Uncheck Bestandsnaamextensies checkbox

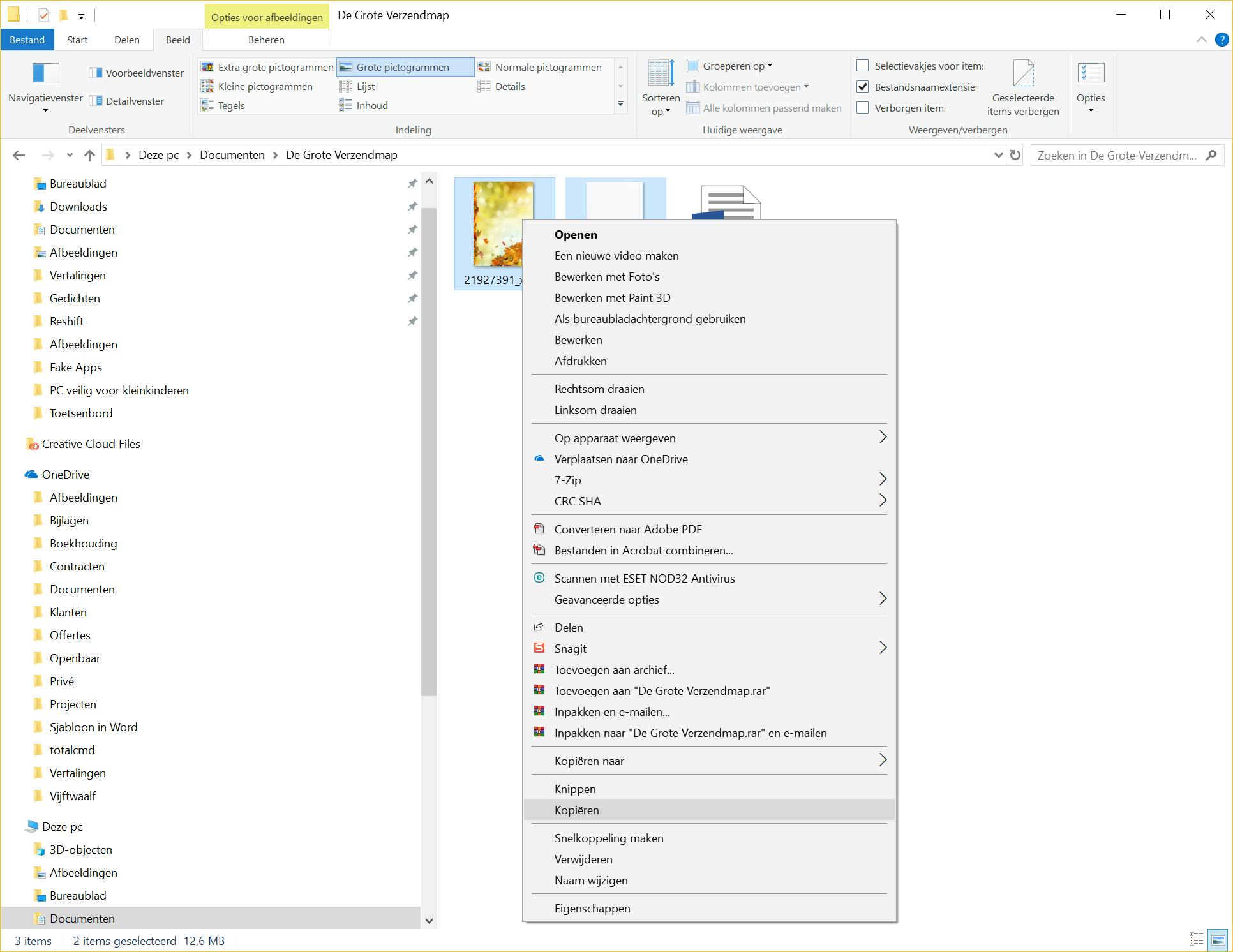[862, 87]
